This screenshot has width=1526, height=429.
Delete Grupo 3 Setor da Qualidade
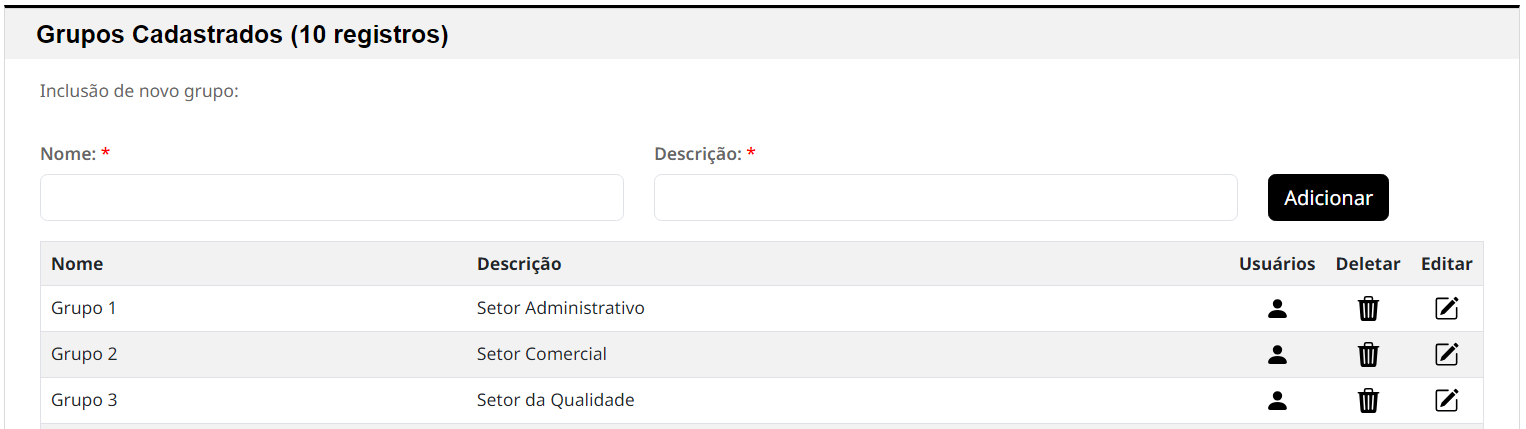point(1368,401)
